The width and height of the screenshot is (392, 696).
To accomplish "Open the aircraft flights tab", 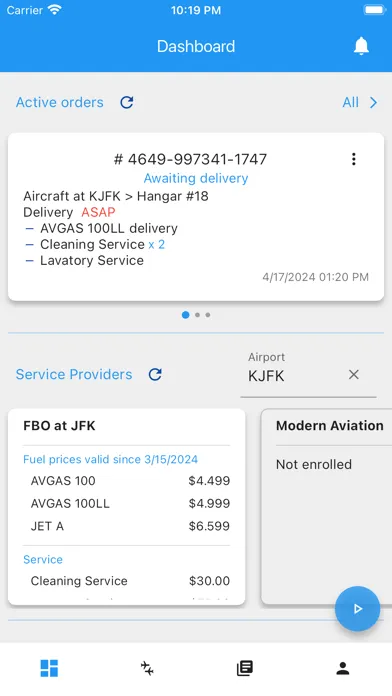I will tap(147, 668).
